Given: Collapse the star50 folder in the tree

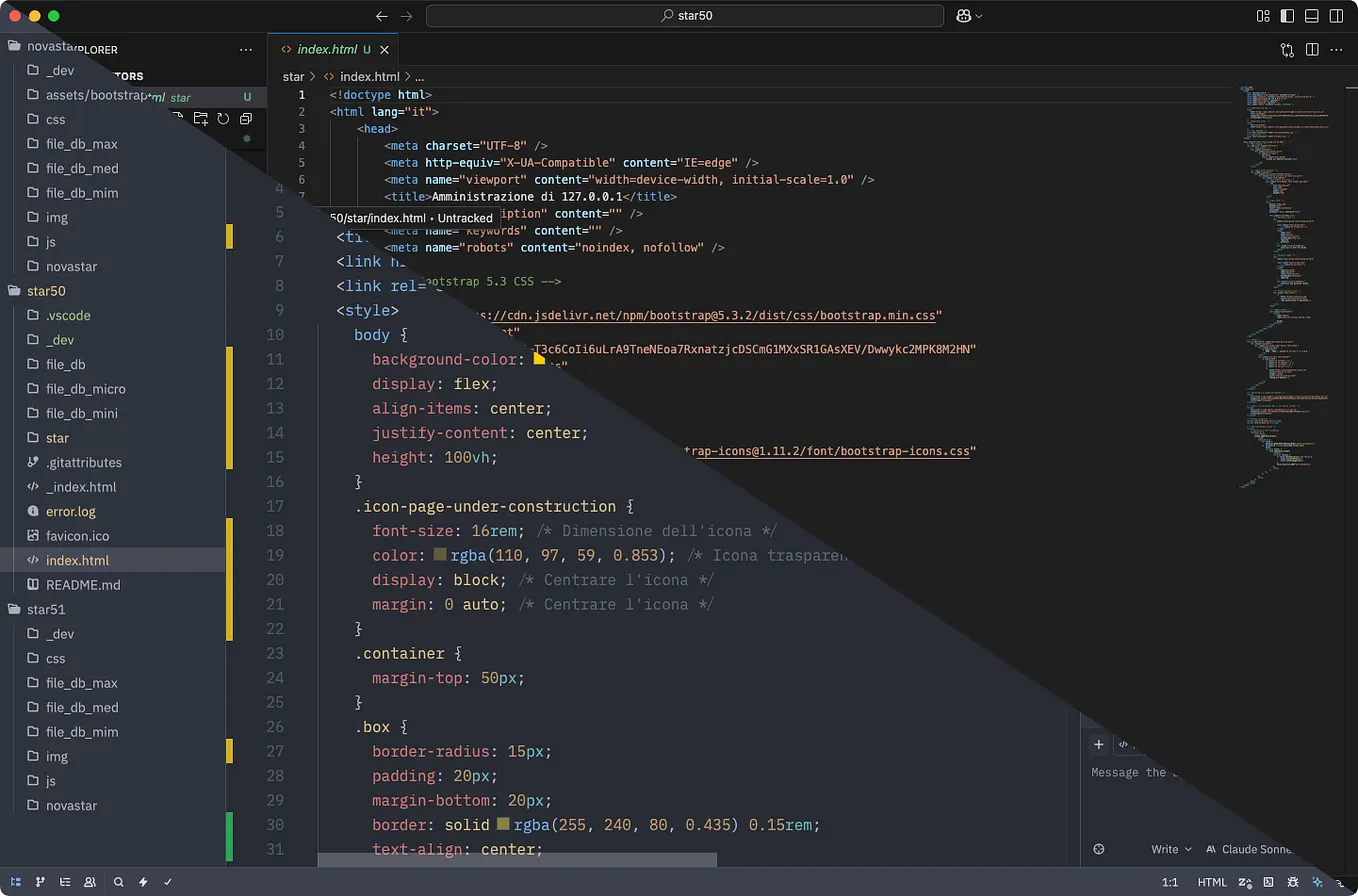Looking at the screenshot, I should [46, 291].
